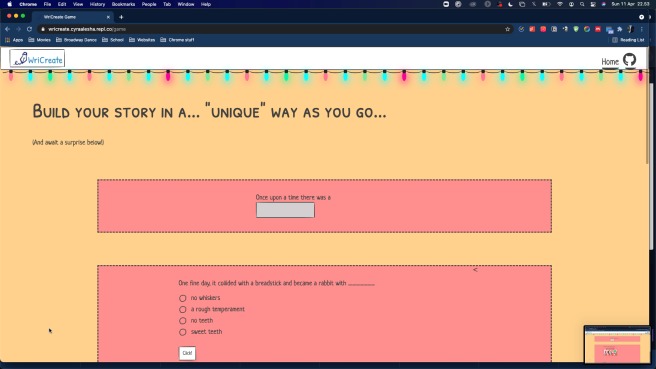Go back to previous page
The height and width of the screenshot is (369, 656).
8,29
